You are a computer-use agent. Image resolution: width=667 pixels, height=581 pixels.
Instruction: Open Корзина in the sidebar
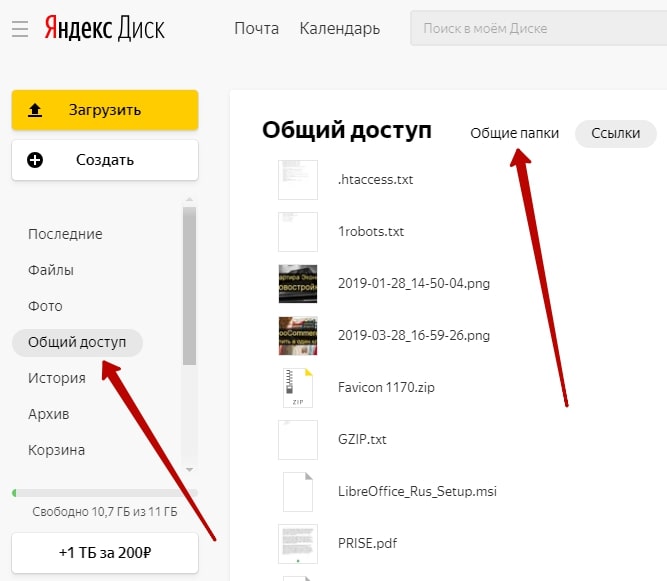pos(56,450)
